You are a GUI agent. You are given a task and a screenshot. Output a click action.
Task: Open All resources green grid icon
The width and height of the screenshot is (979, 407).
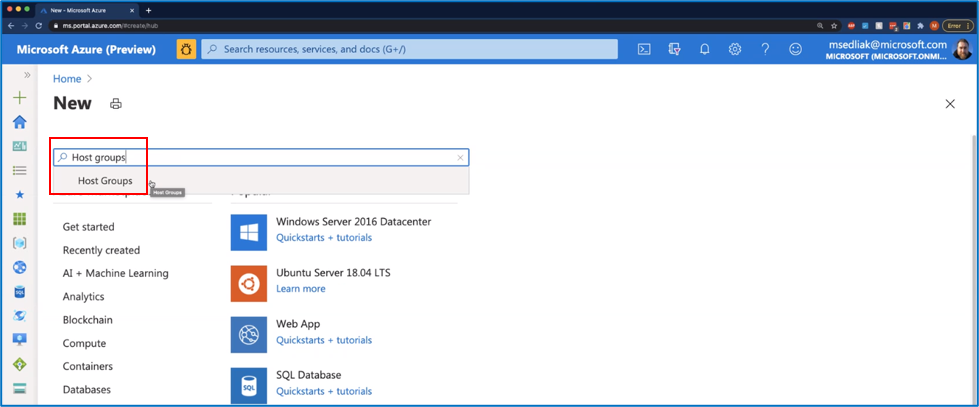pos(20,218)
